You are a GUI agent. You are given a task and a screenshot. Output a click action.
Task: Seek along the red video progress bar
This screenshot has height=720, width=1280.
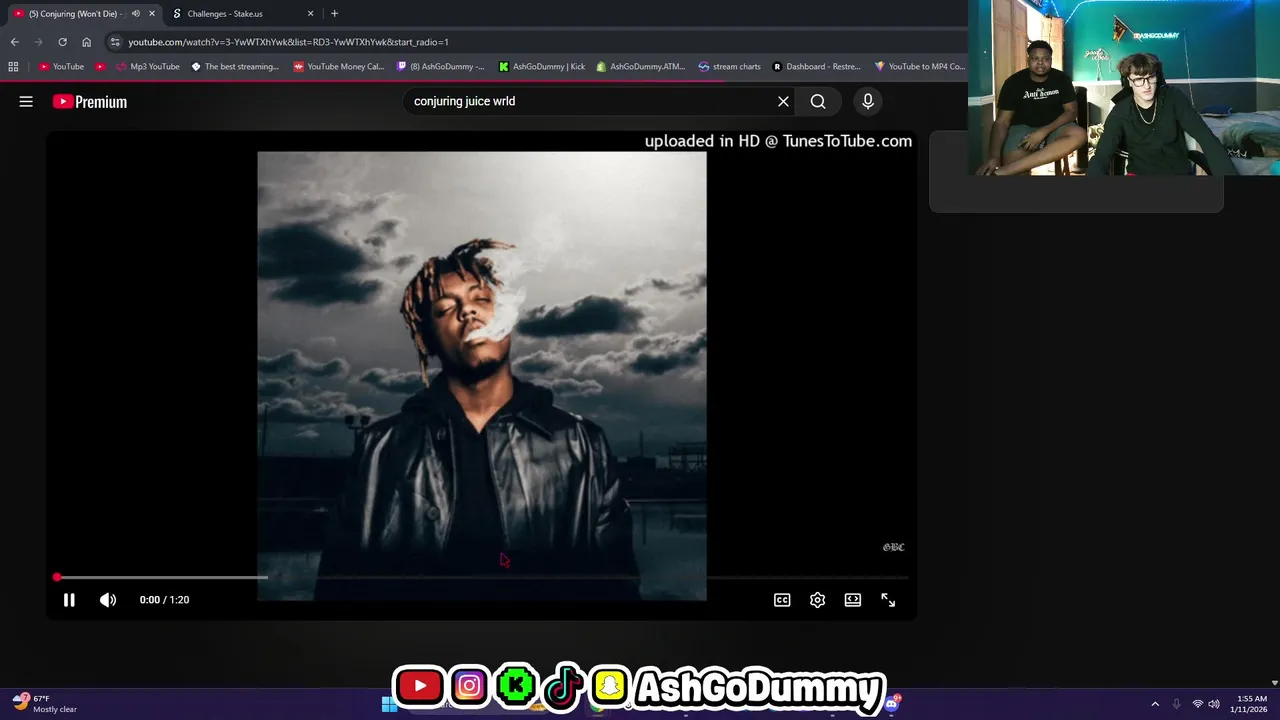pos(482,577)
